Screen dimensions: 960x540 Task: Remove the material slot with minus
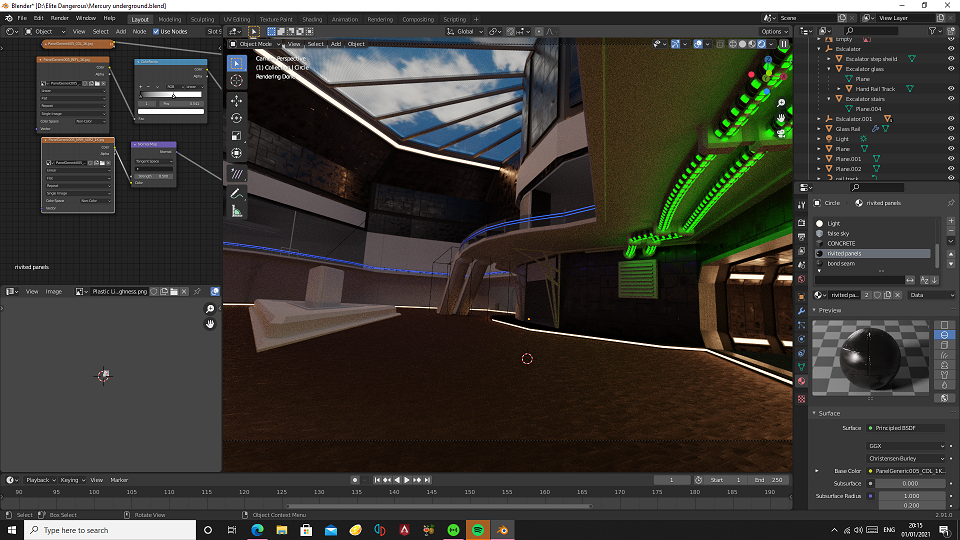tap(951, 231)
